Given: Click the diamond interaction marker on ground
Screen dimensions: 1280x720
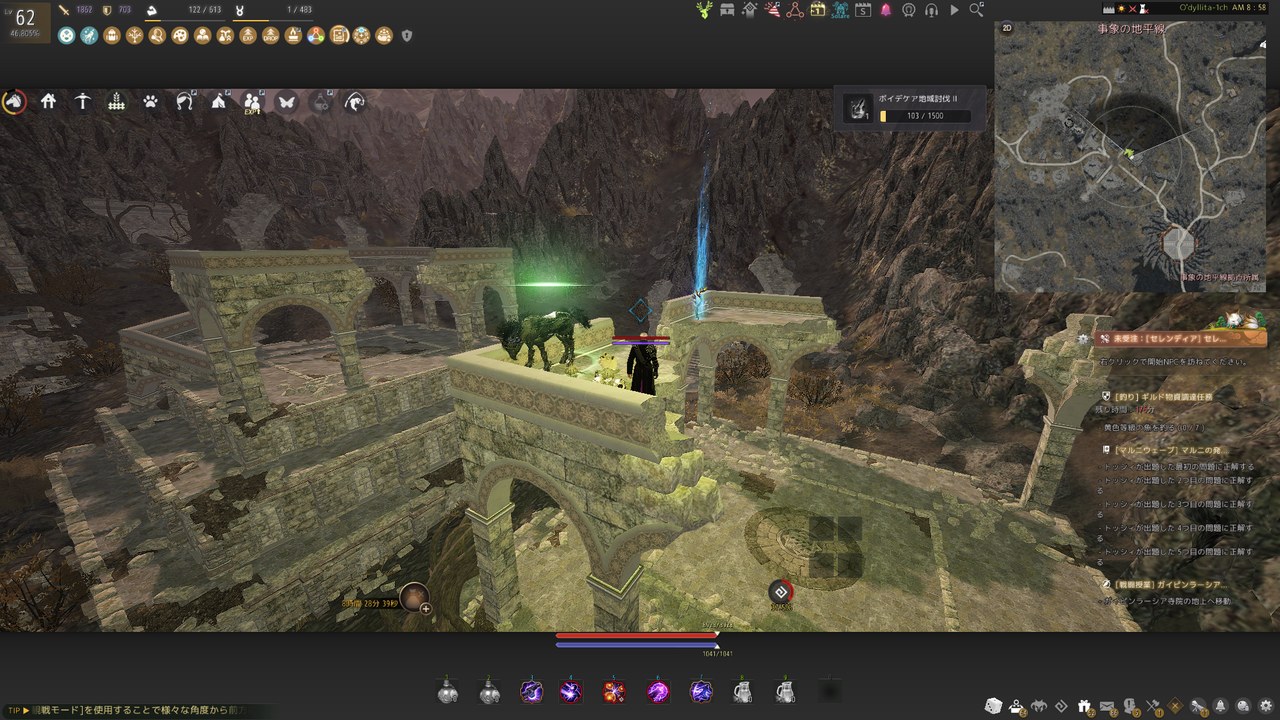Looking at the screenshot, I should click(x=781, y=592).
